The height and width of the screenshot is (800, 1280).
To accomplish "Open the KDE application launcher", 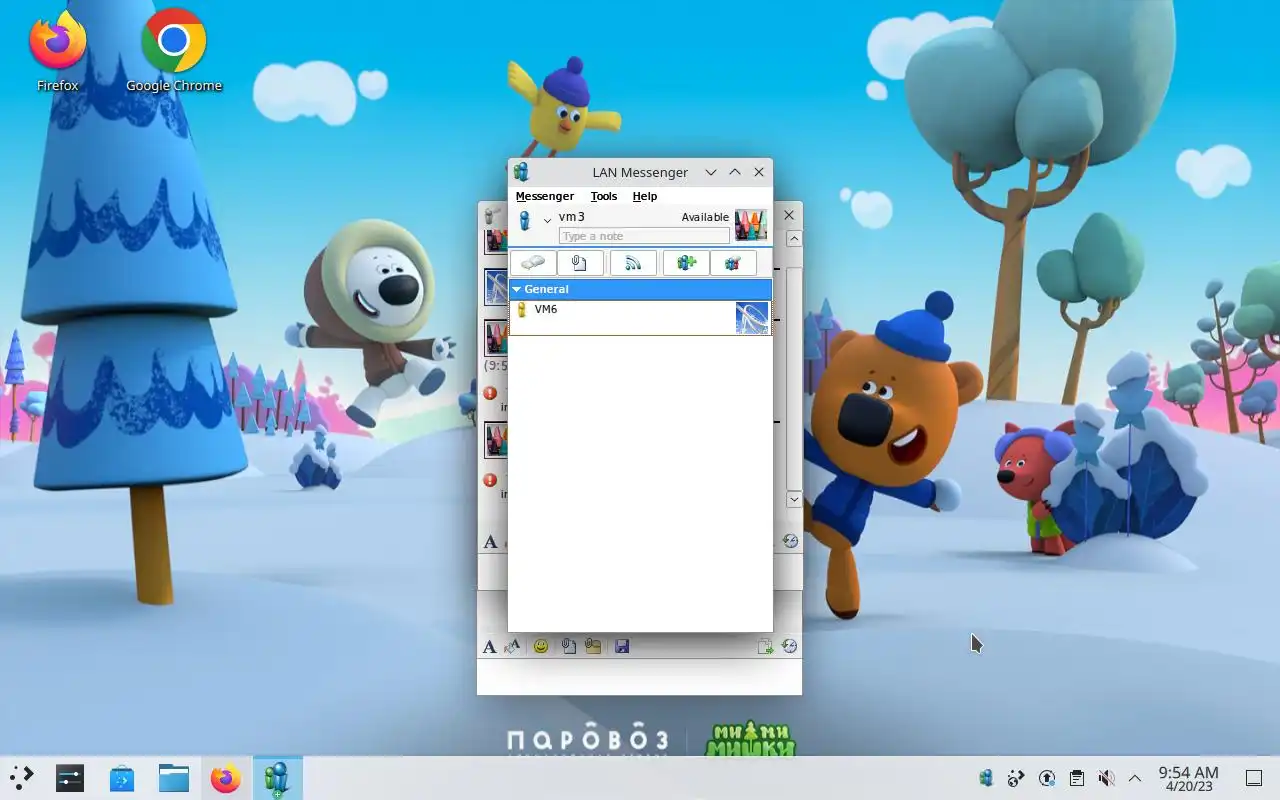I will [21, 778].
